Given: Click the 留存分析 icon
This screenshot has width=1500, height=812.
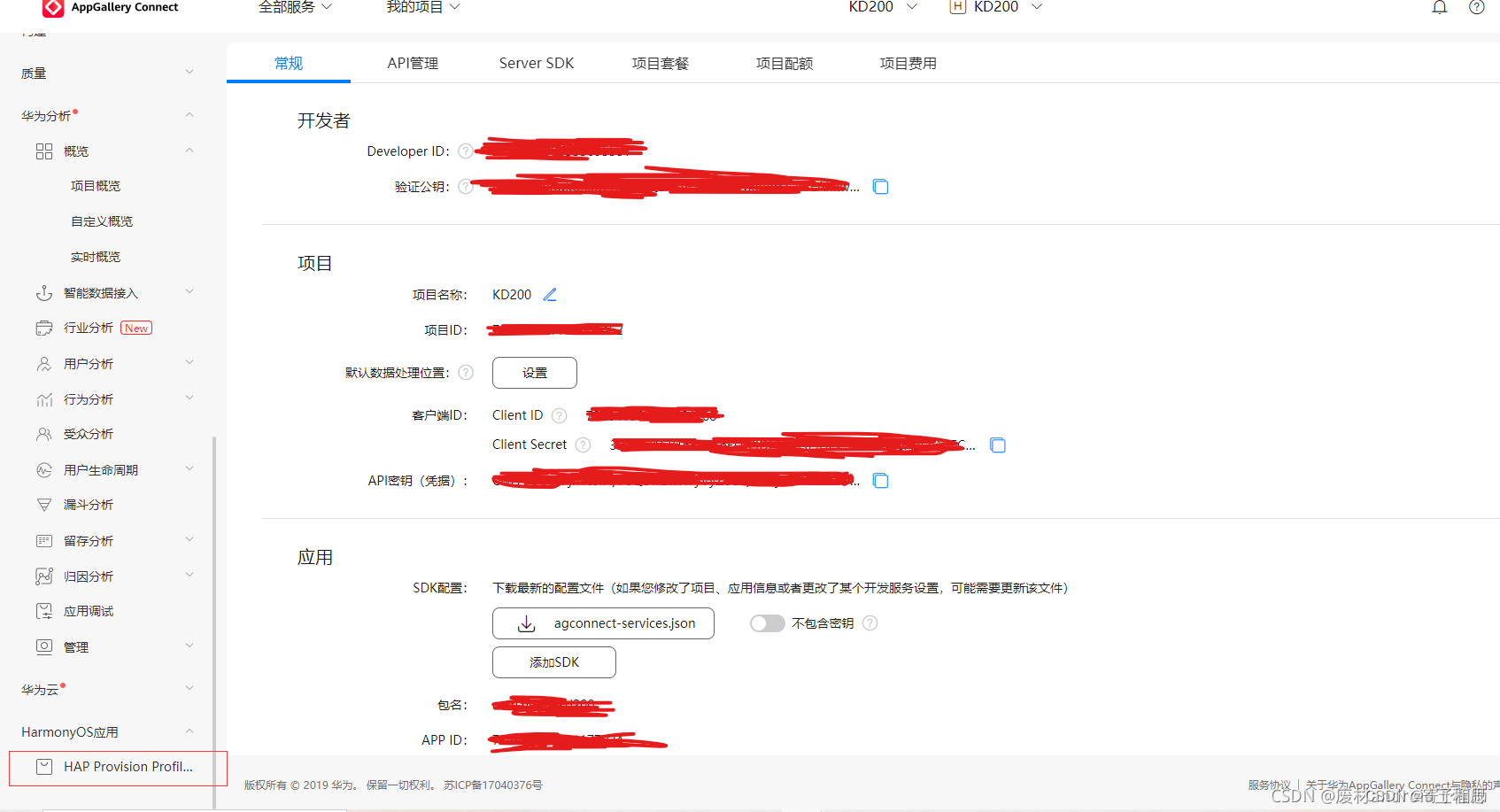Looking at the screenshot, I should (x=44, y=541).
